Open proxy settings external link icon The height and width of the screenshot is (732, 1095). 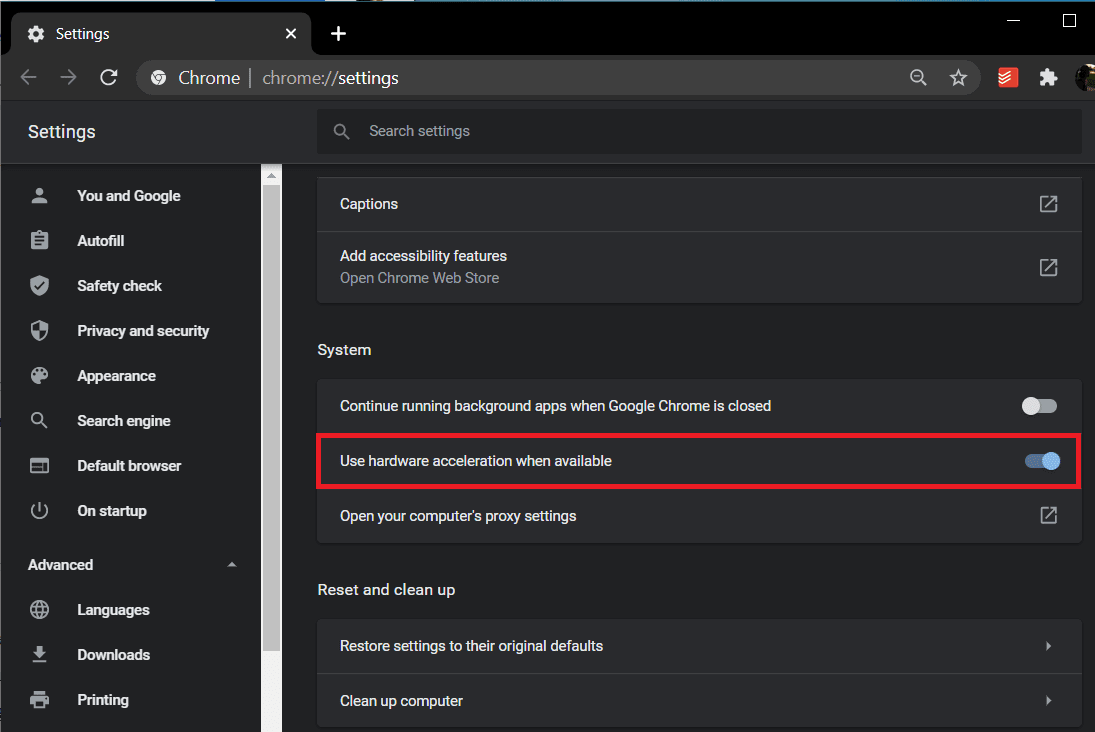1048,516
